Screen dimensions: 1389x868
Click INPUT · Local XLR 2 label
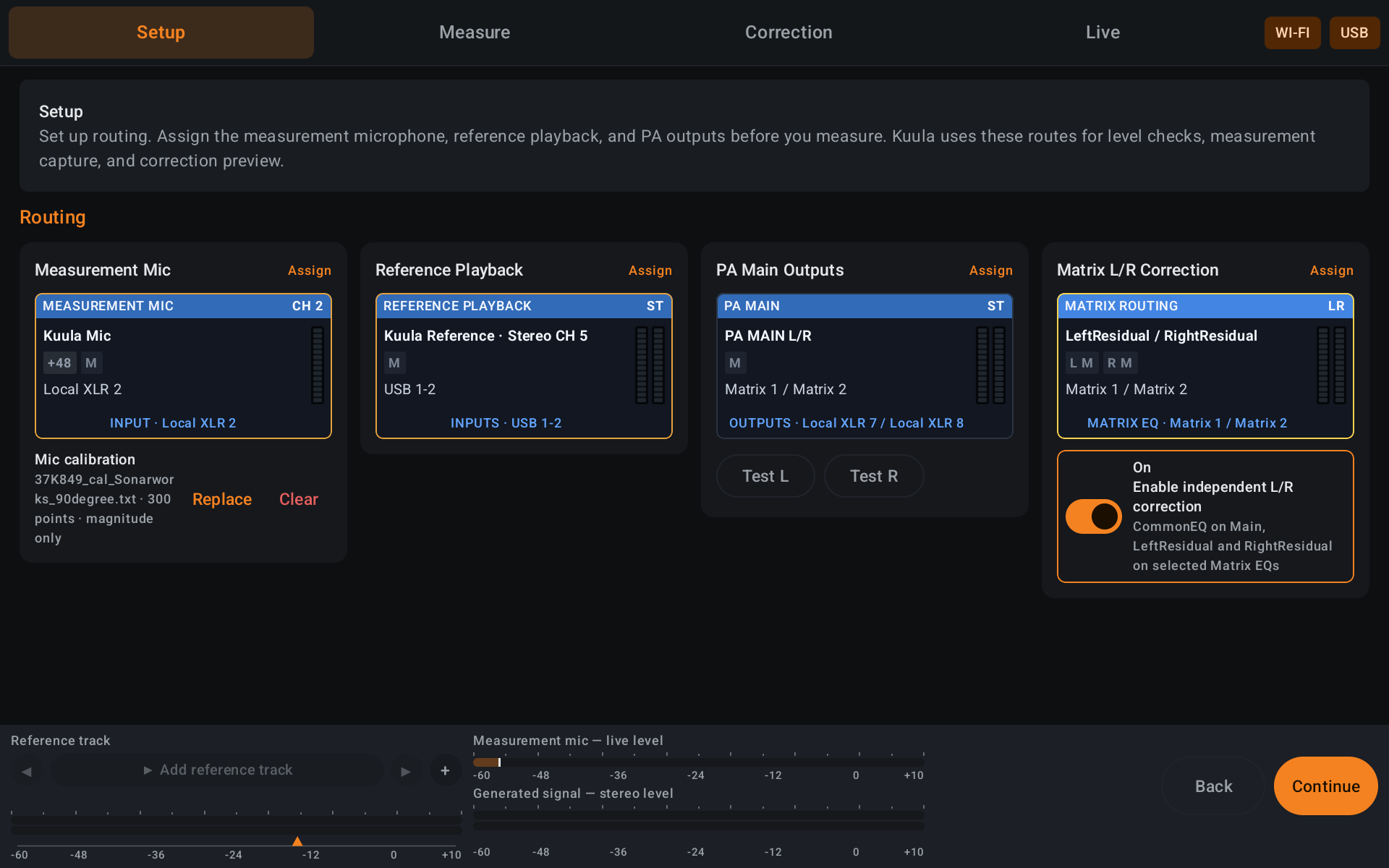pos(173,423)
